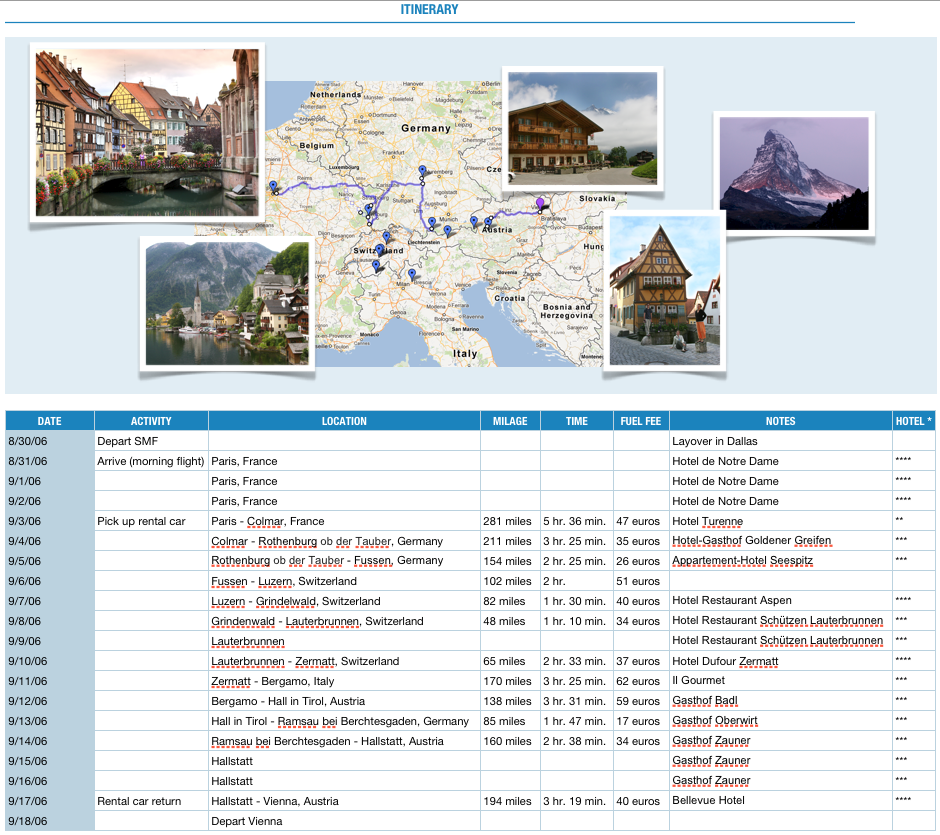Select the 281 miles cell
This screenshot has height=835, width=940.
(x=510, y=521)
